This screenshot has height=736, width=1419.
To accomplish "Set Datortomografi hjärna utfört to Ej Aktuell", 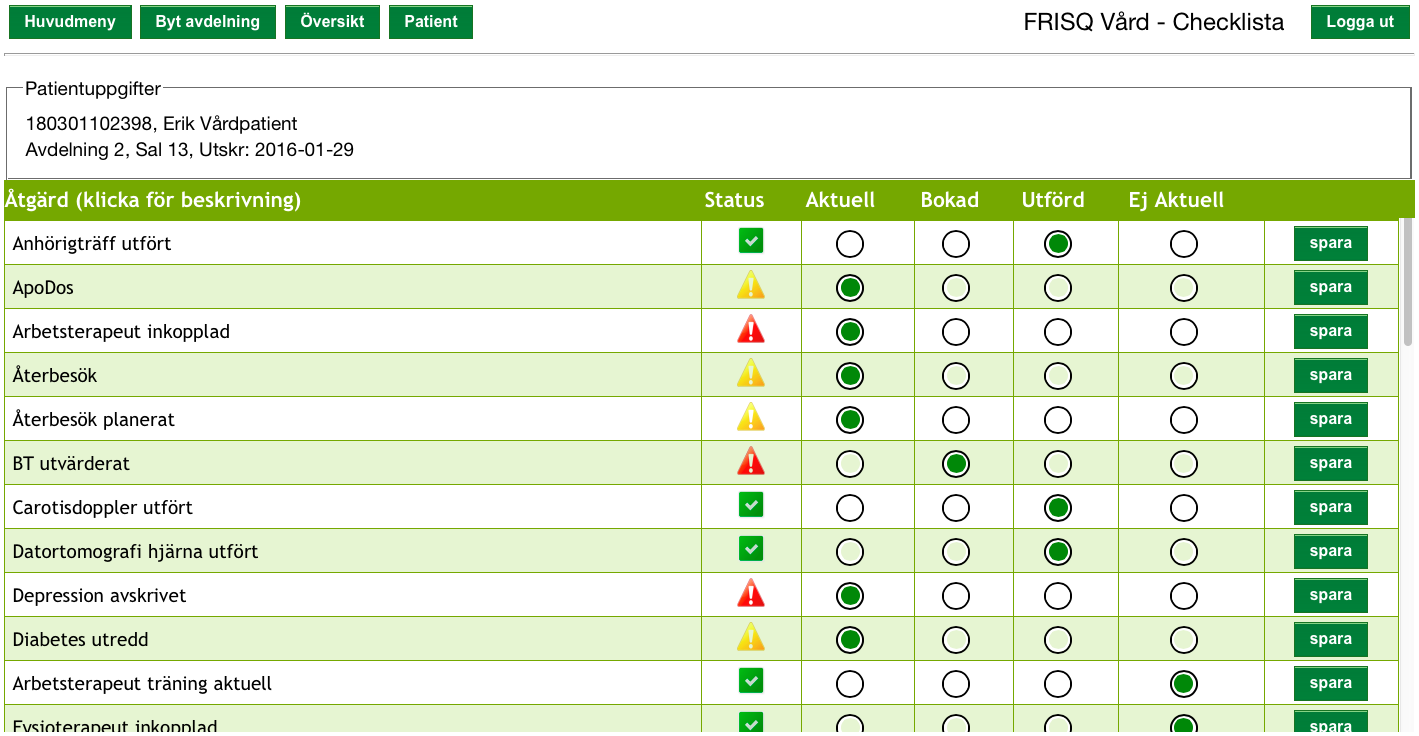I will 1184,552.
